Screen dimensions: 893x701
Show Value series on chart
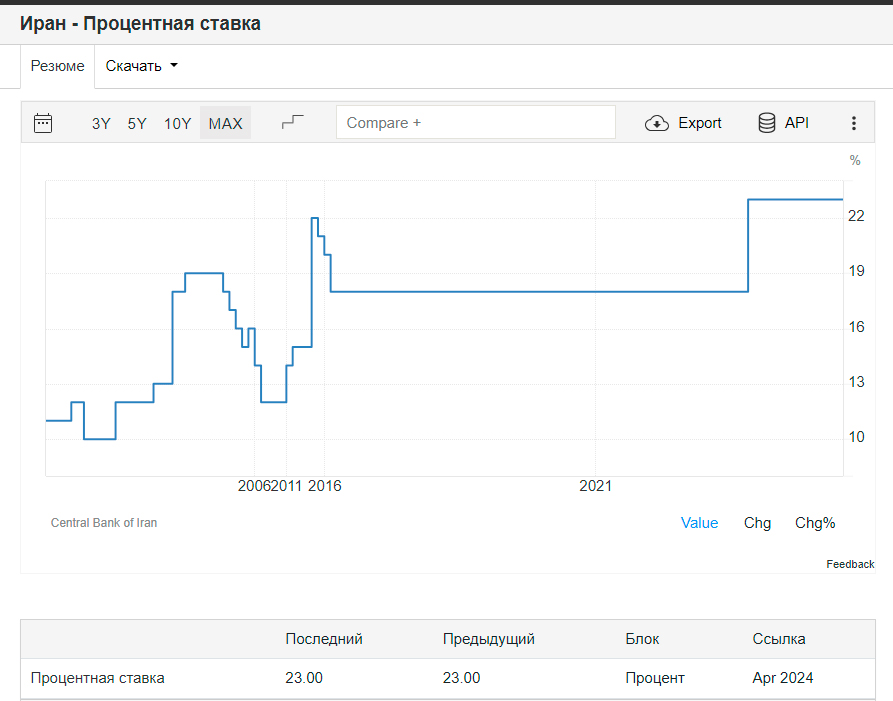(699, 523)
